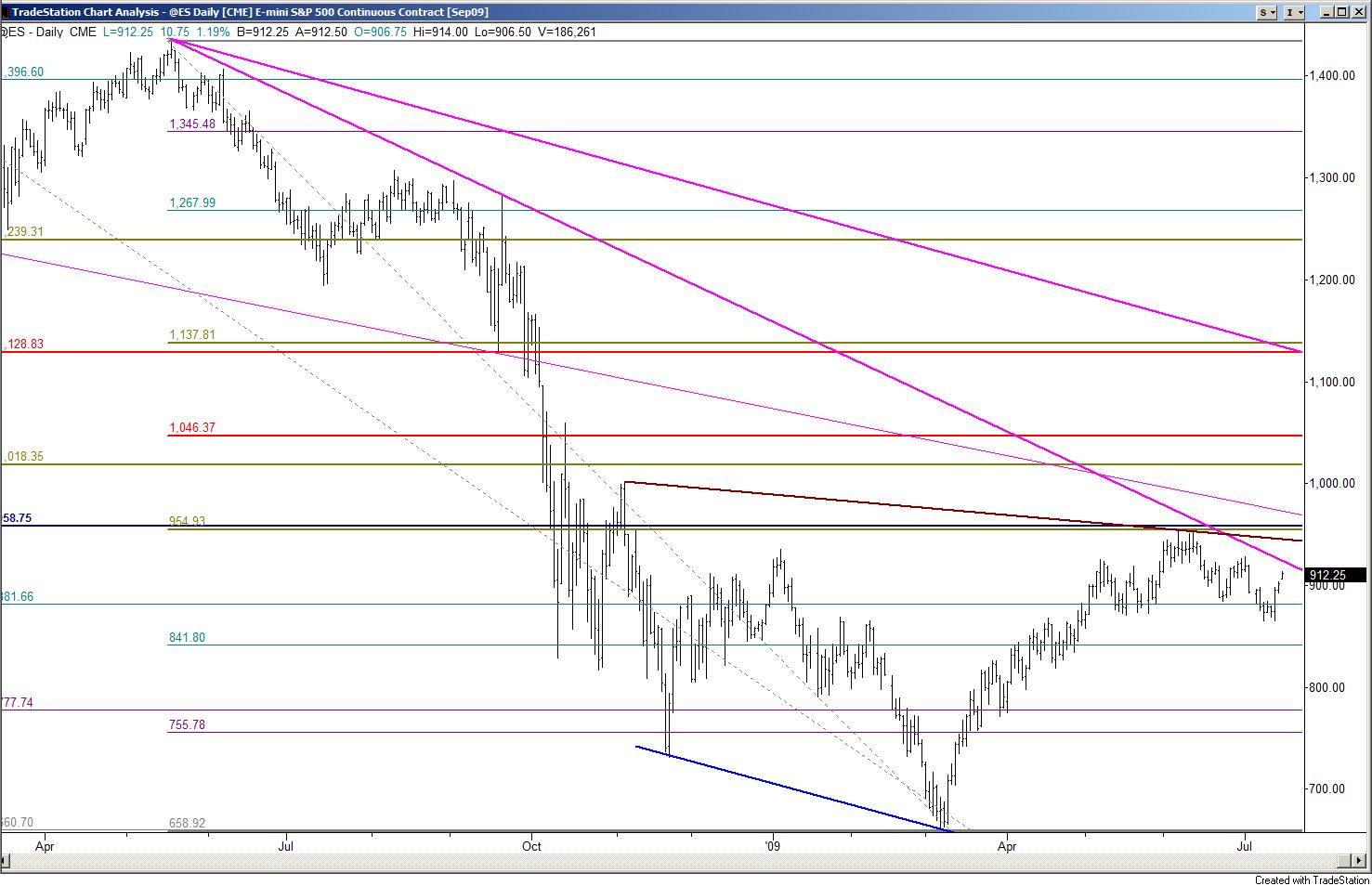Select the 1,345.48 purple level label
The height and width of the screenshot is (886, 1372).
tap(191, 124)
